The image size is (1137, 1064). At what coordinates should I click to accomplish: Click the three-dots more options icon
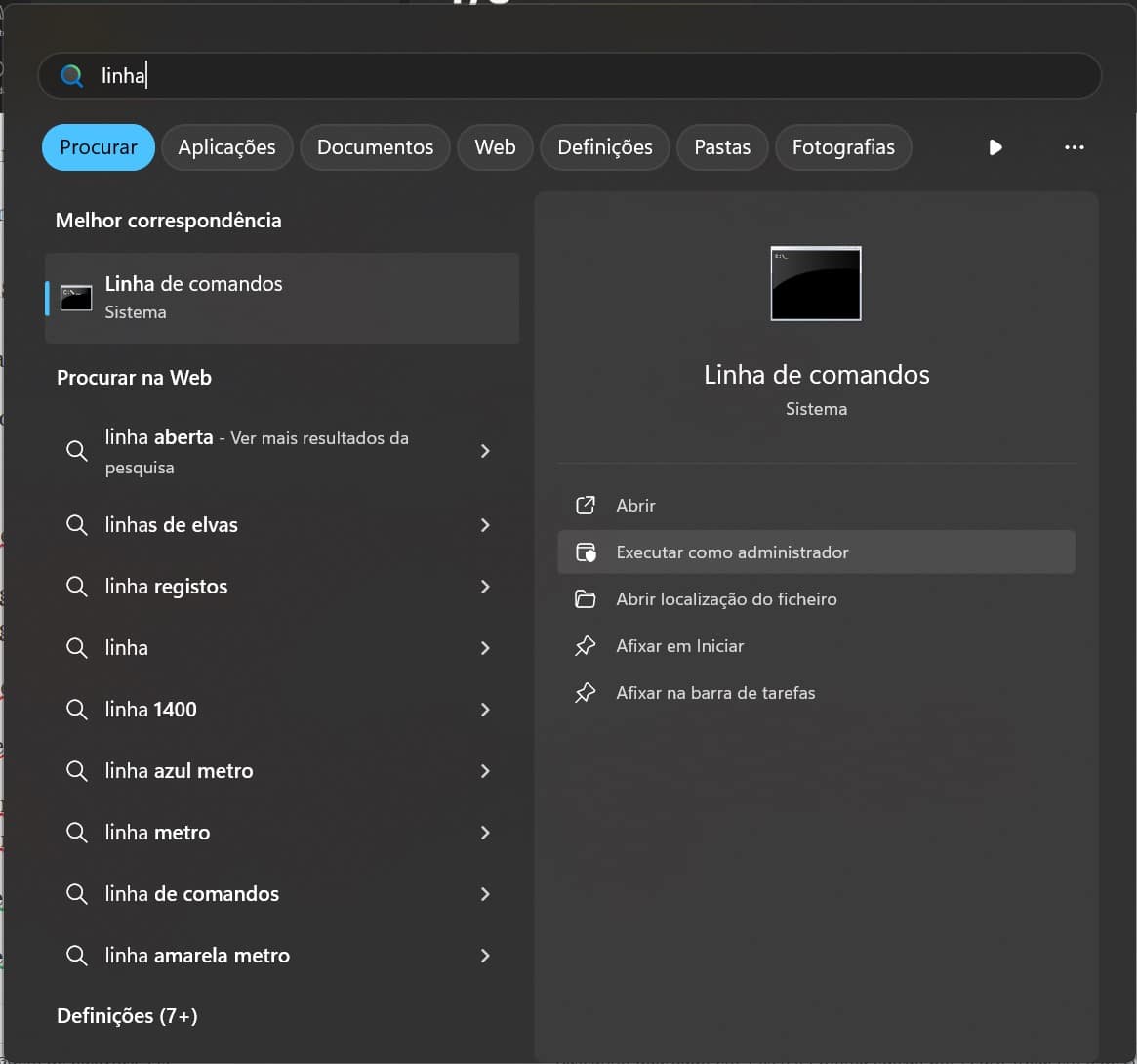(1074, 147)
